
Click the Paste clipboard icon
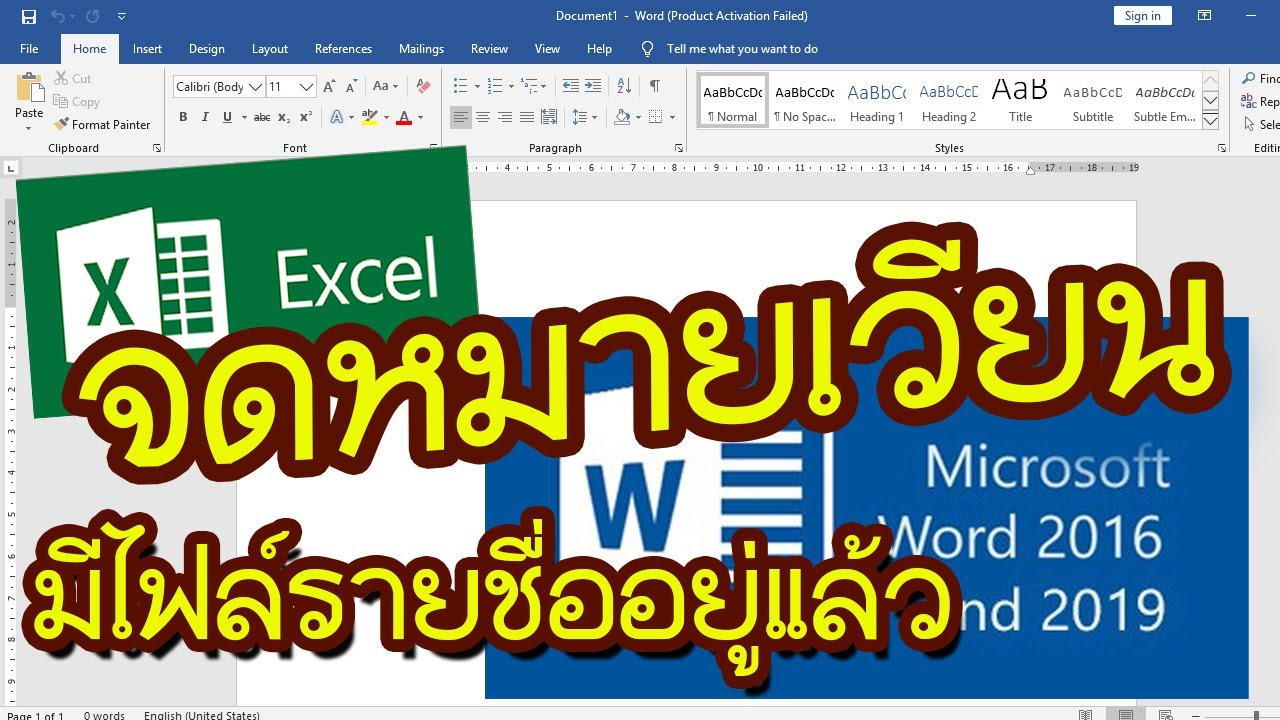tap(29, 88)
